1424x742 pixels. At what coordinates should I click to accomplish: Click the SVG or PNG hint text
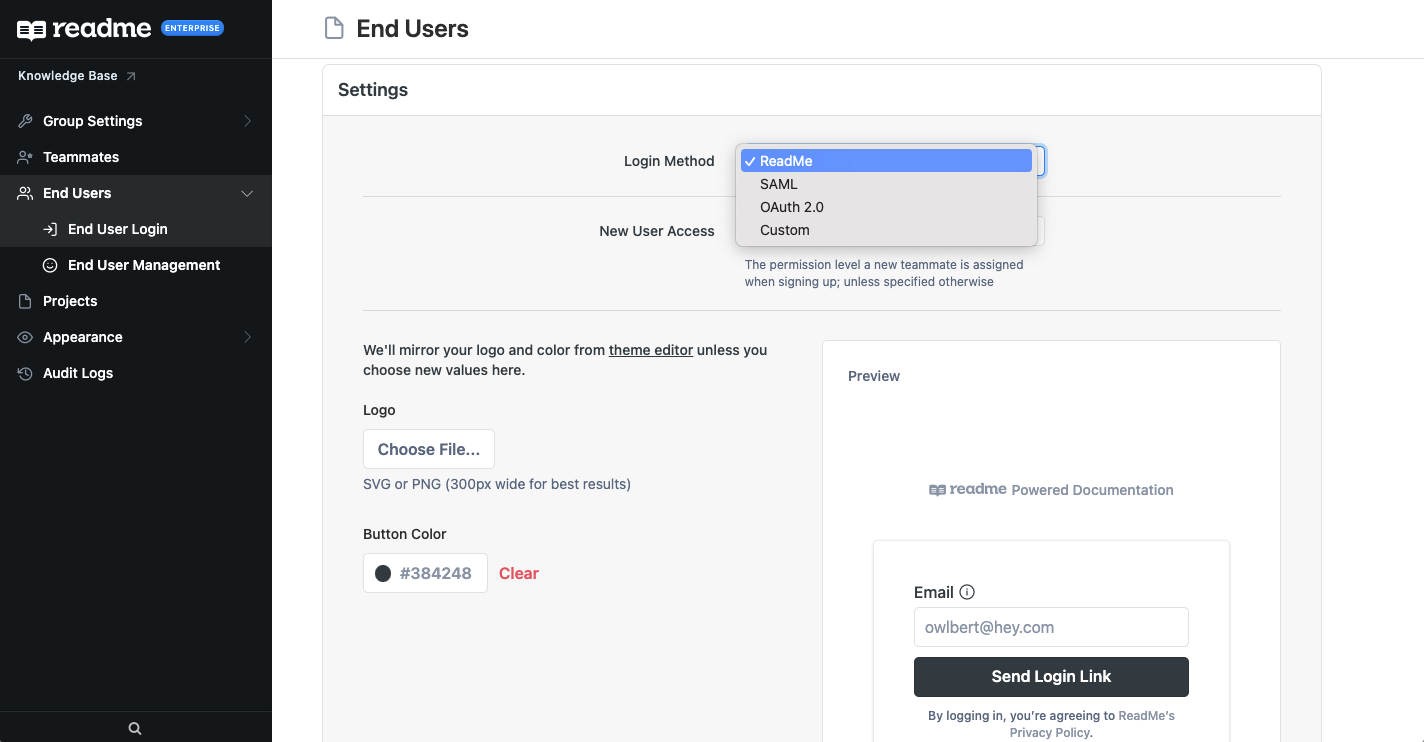[x=497, y=484]
